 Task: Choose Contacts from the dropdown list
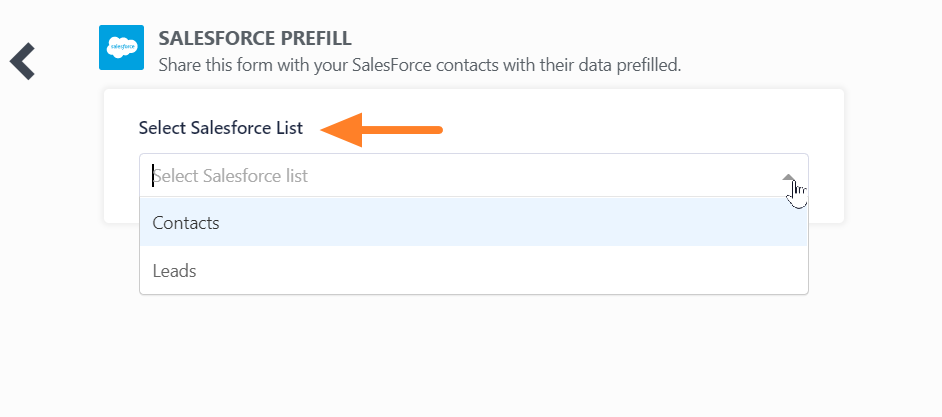click(186, 223)
